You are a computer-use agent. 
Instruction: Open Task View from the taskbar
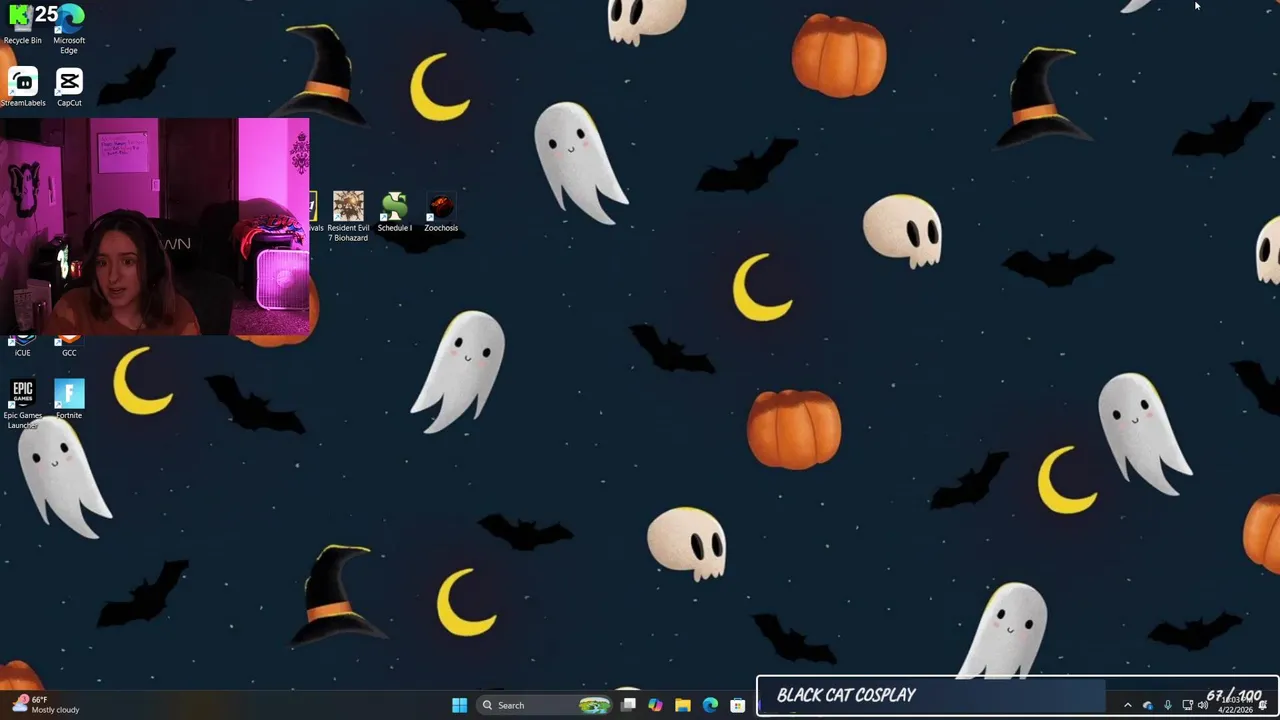click(x=628, y=705)
